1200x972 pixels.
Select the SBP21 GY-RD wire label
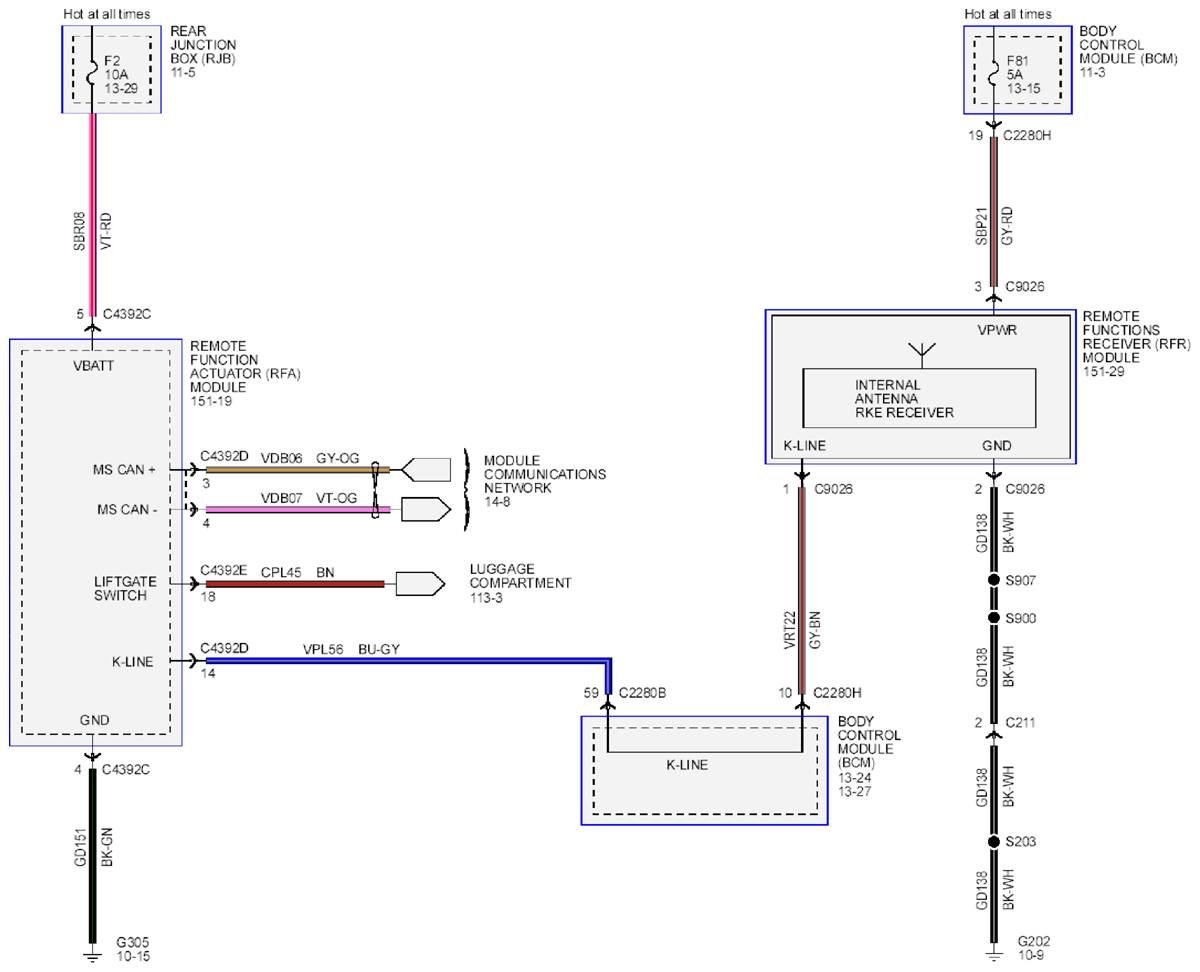point(993,228)
